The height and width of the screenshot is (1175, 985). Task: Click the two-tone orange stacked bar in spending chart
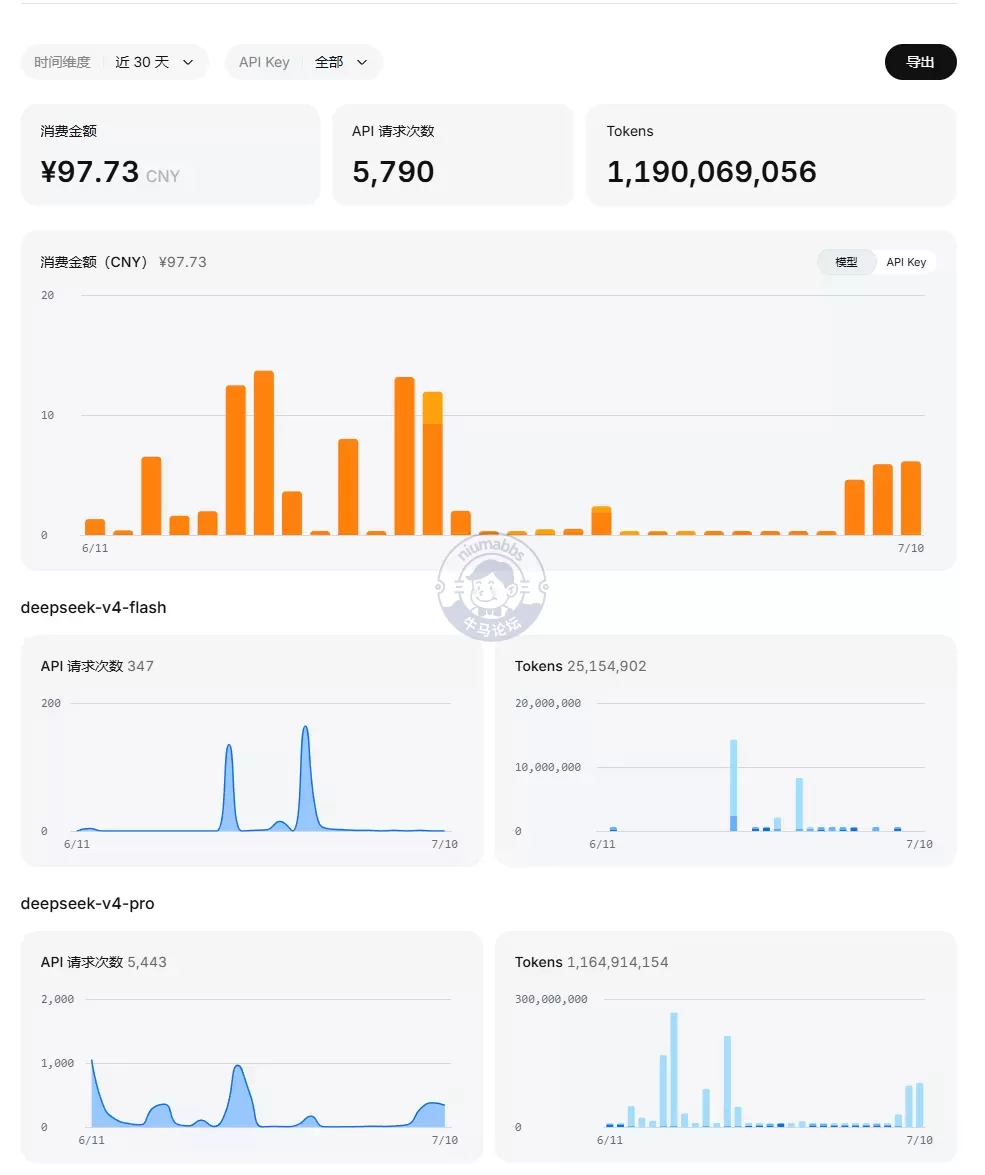[433, 463]
